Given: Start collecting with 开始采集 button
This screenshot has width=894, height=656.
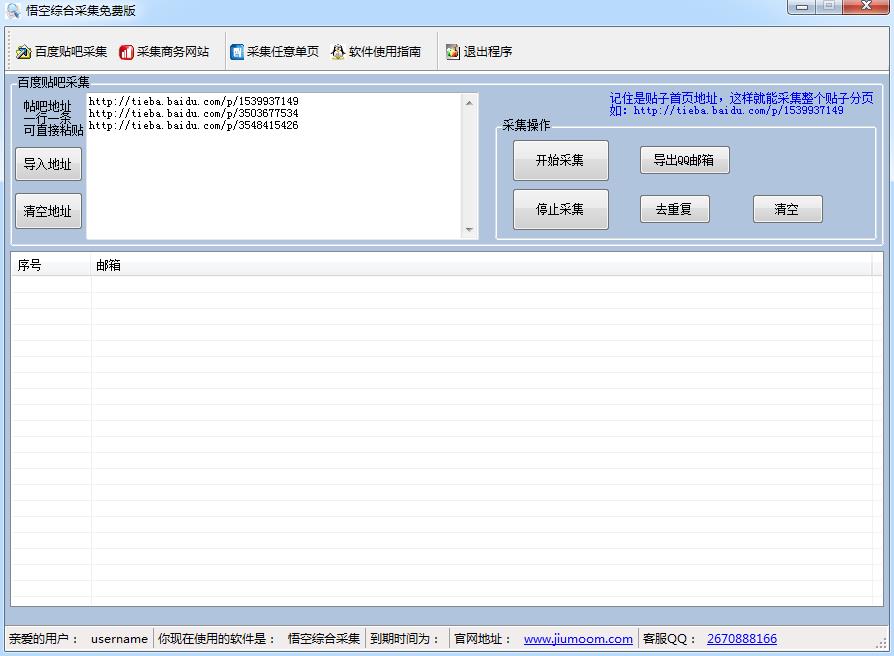Looking at the screenshot, I should click(560, 160).
